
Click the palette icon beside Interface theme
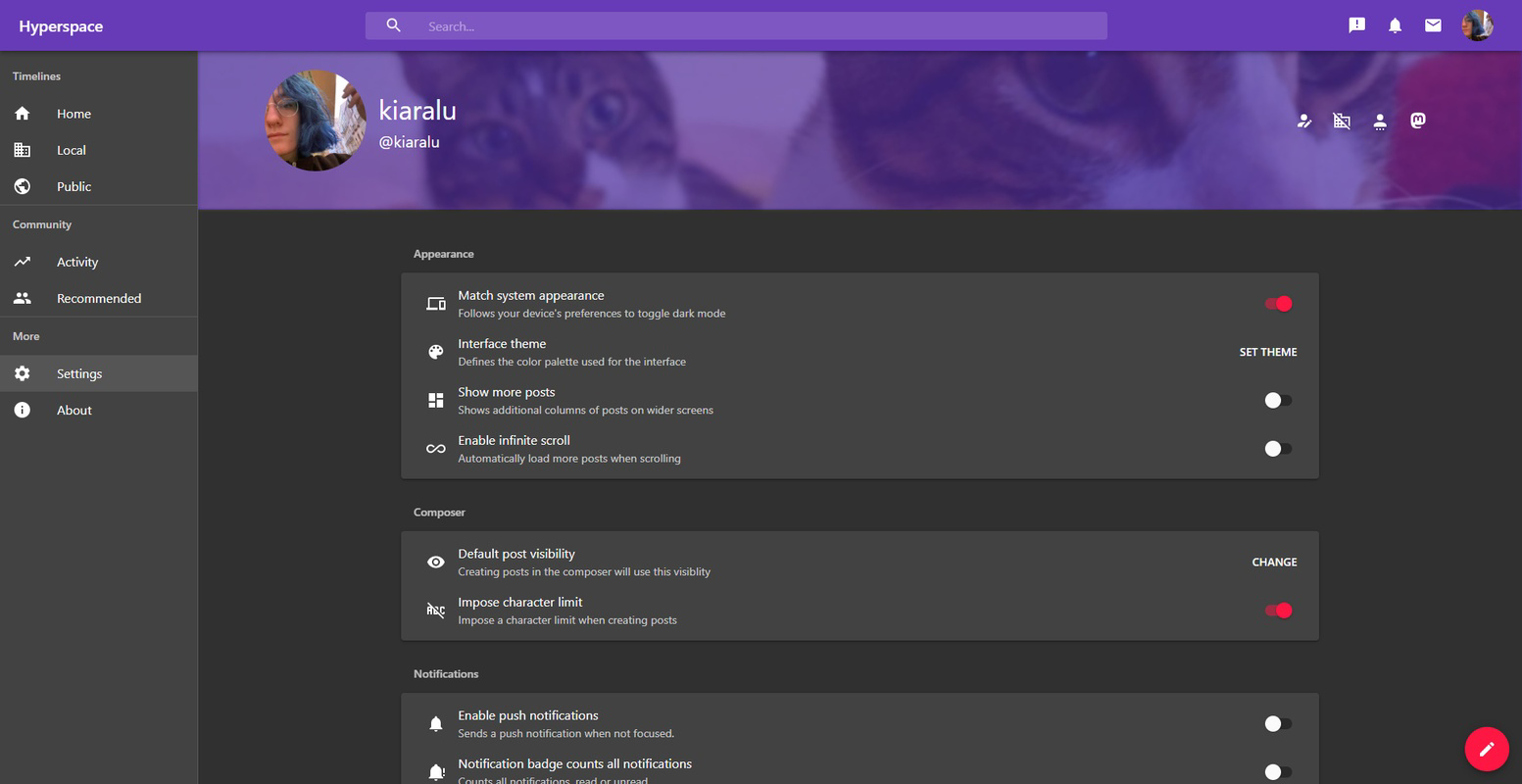point(436,352)
